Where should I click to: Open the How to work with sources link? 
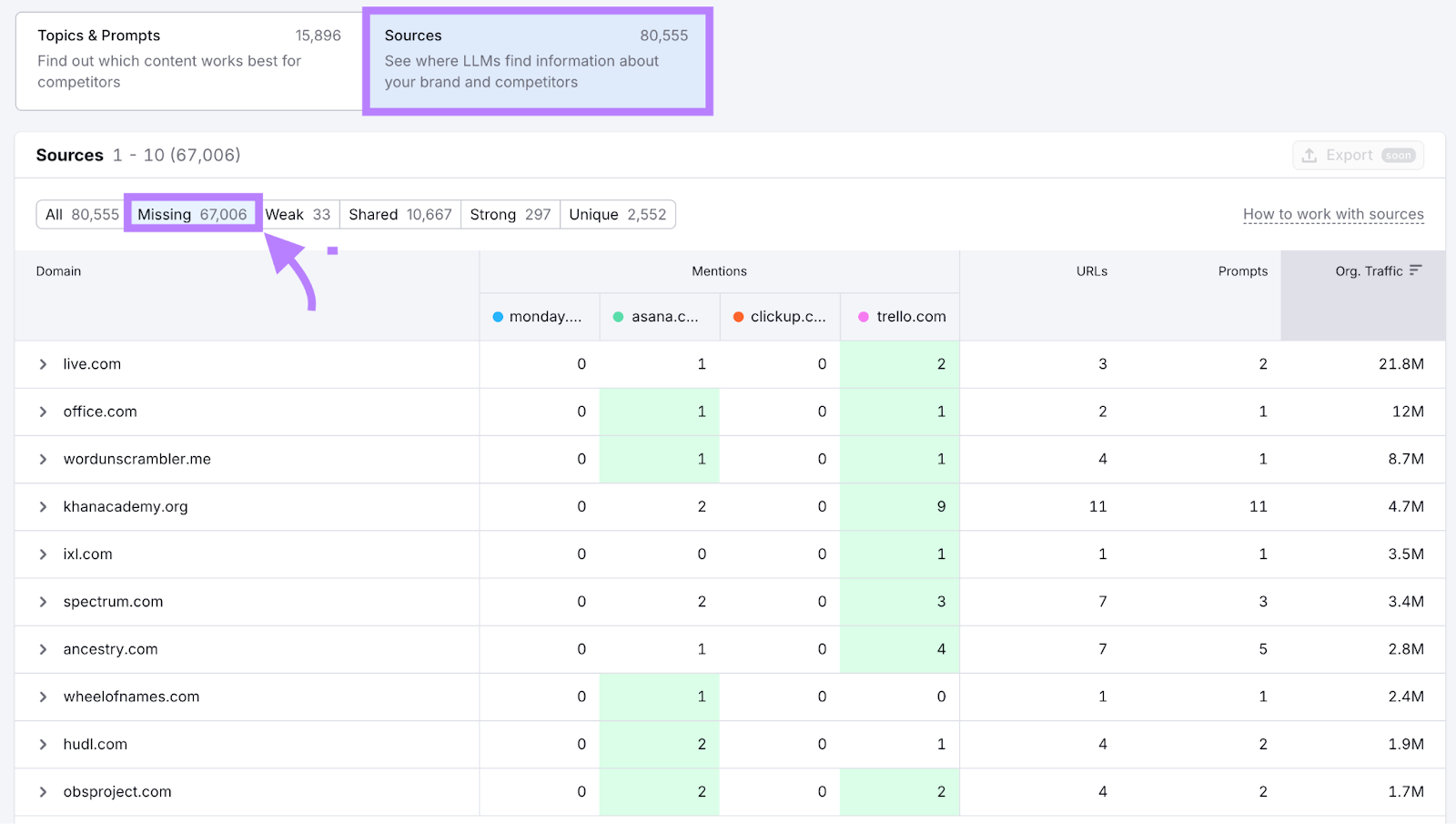(x=1333, y=214)
